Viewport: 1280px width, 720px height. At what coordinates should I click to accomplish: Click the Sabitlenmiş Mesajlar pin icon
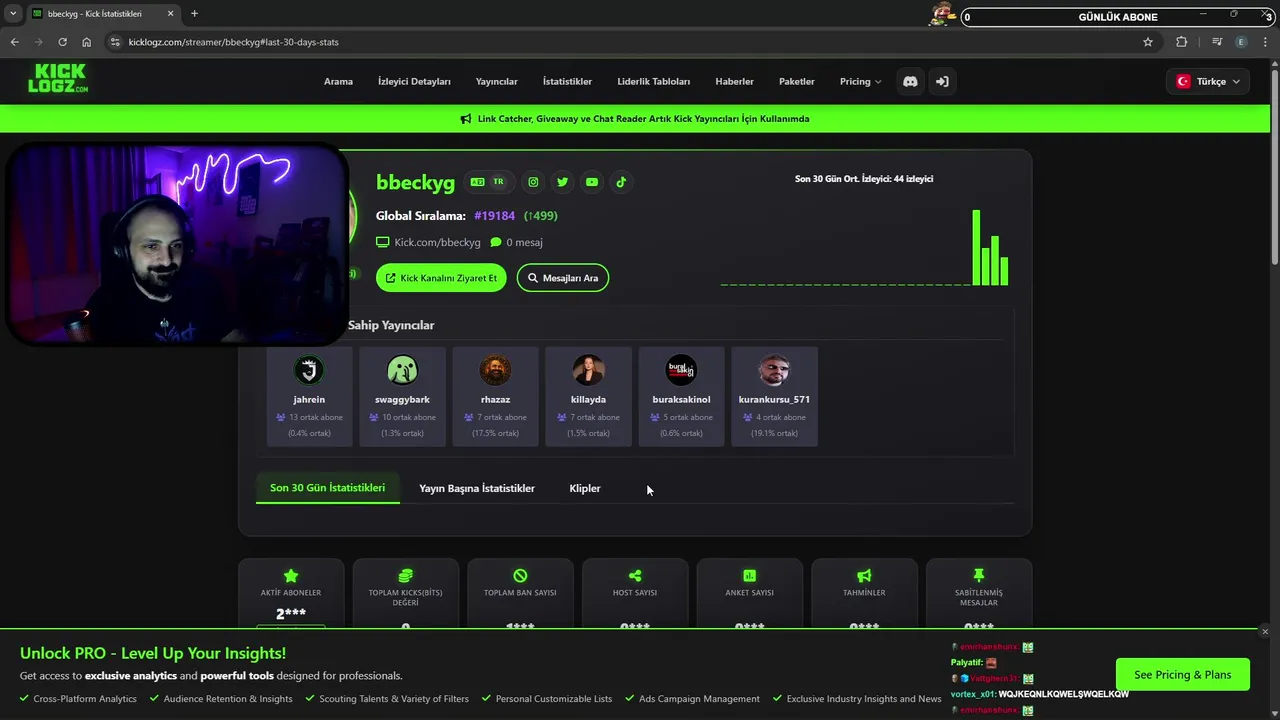point(979,576)
